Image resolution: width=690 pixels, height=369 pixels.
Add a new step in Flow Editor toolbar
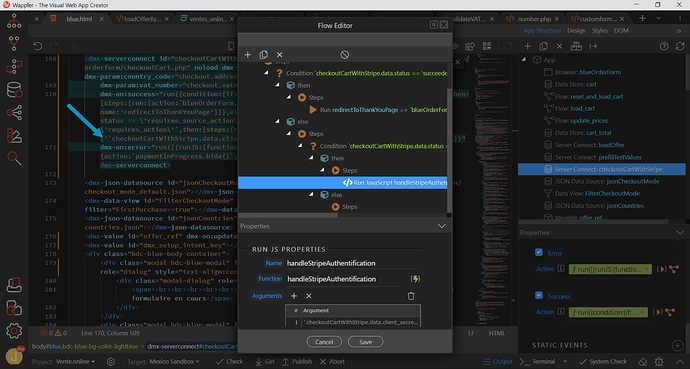tap(248, 55)
